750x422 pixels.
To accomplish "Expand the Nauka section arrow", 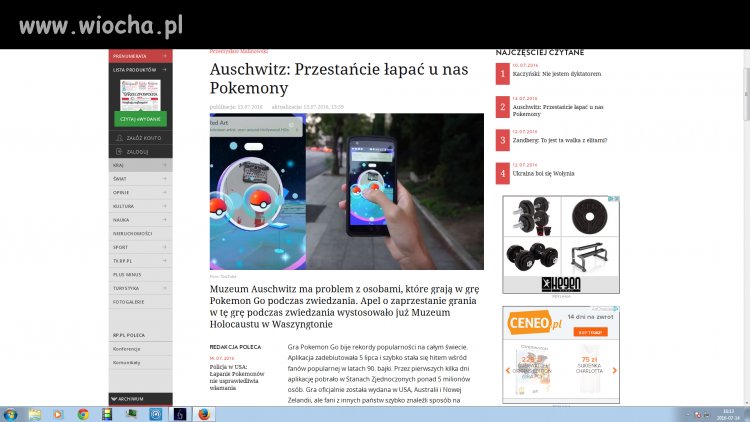I will [x=165, y=220].
